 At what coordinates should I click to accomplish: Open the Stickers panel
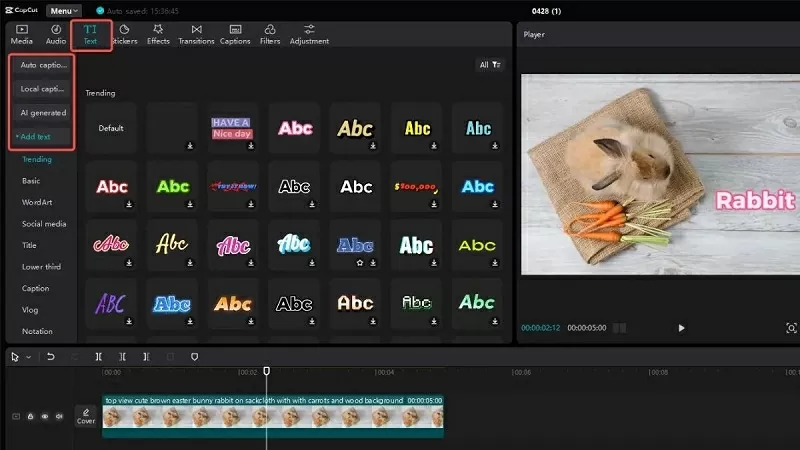click(x=125, y=35)
